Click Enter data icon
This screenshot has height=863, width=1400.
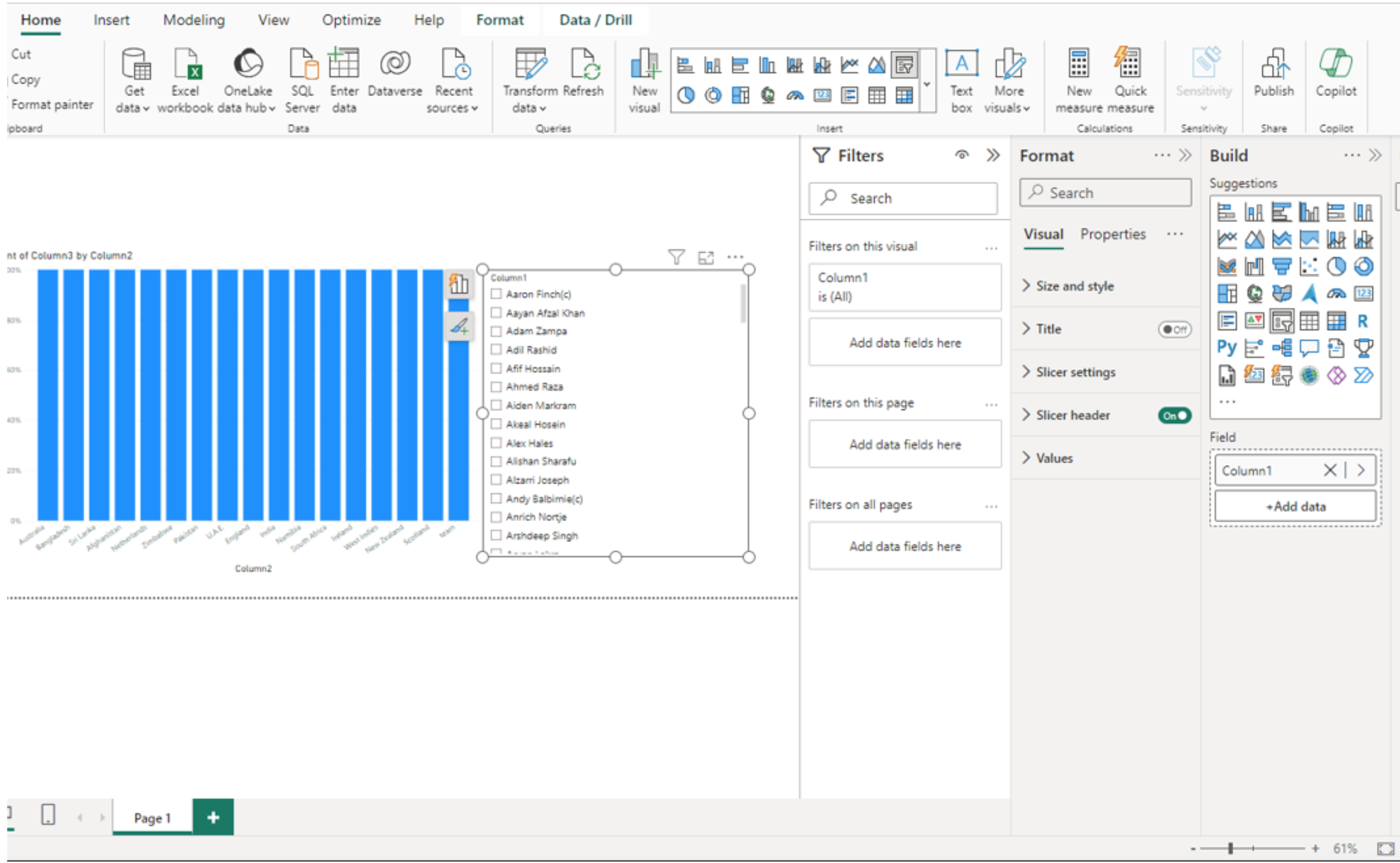point(344,64)
